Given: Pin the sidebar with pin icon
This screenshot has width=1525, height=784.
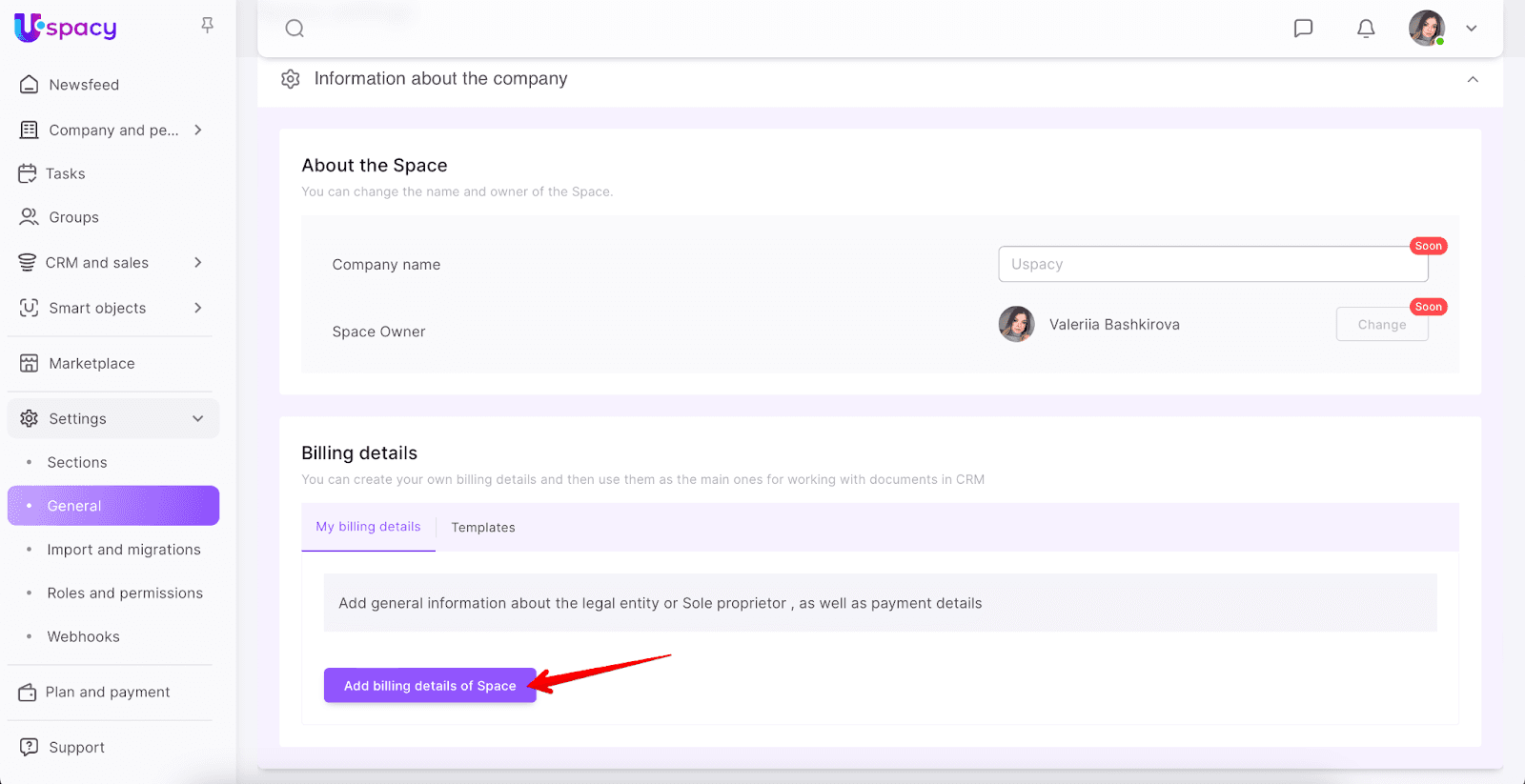Looking at the screenshot, I should pyautogui.click(x=207, y=26).
